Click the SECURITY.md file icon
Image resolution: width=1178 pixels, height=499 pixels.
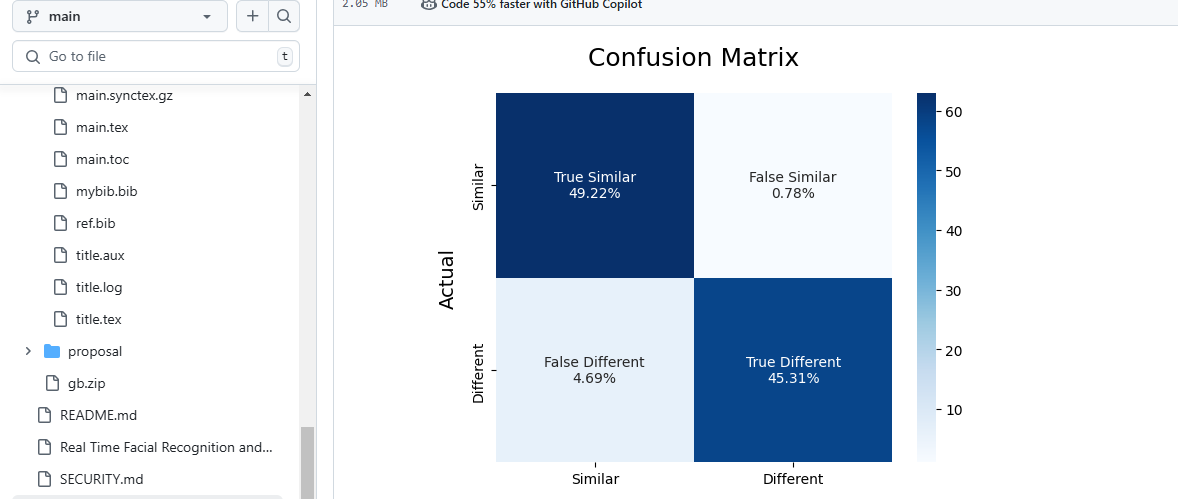44,479
